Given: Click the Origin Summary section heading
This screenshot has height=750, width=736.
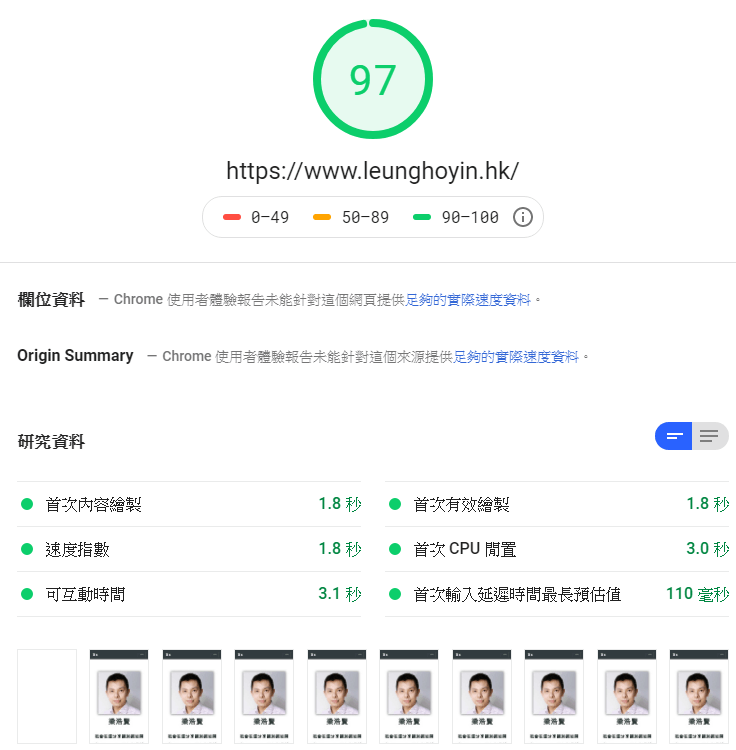Looking at the screenshot, I should click(75, 356).
